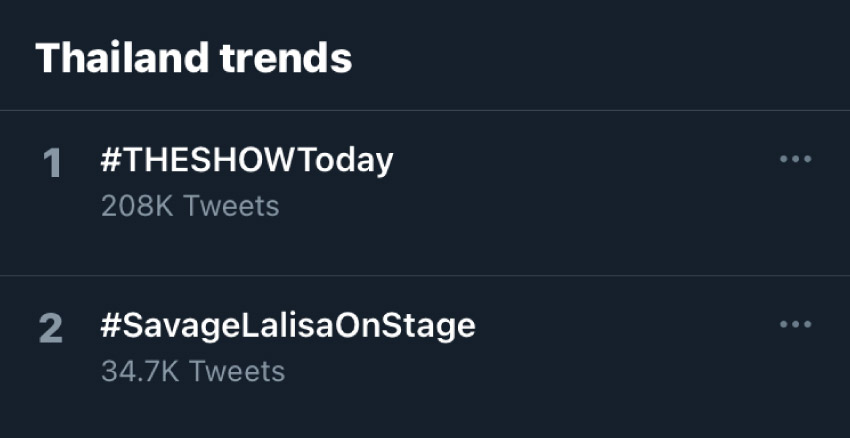This screenshot has width=850, height=438.
Task: View tweets for the second Thailand trend
Action: [x=287, y=325]
